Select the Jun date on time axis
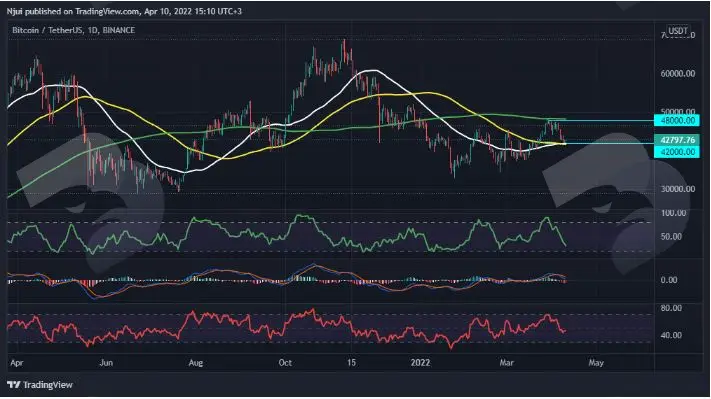The height and width of the screenshot is (399, 711). coord(106,363)
